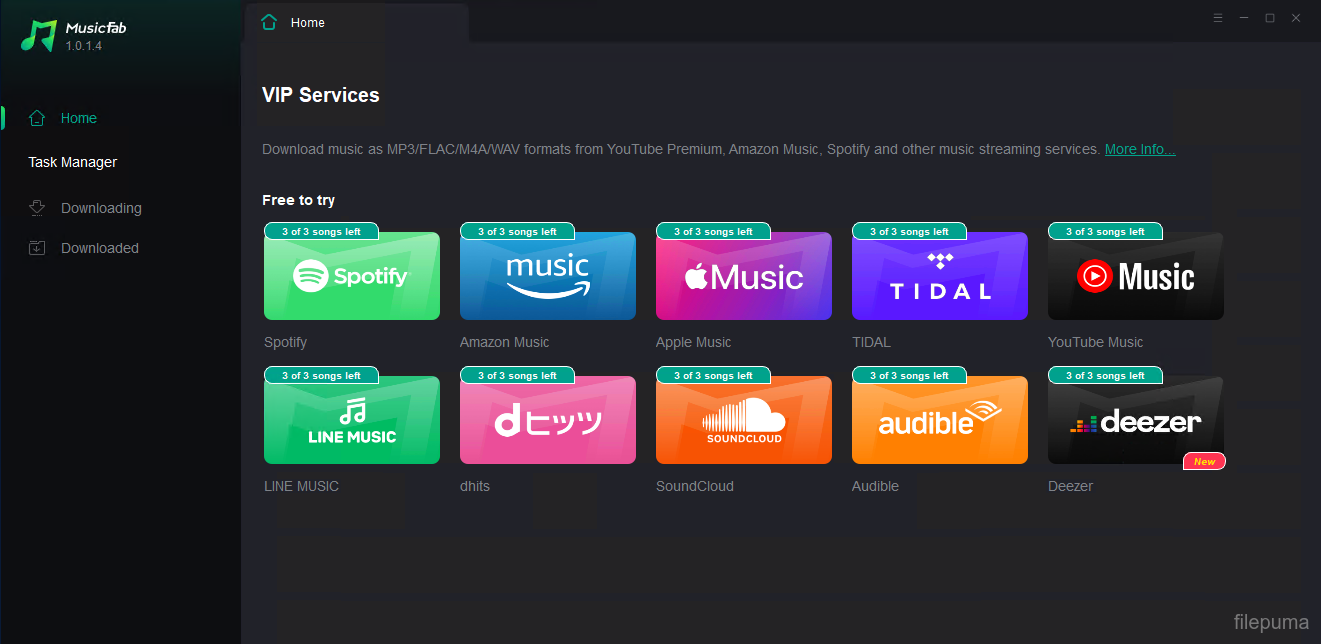
Task: Click the New badge on Deezer
Action: pos(1204,461)
